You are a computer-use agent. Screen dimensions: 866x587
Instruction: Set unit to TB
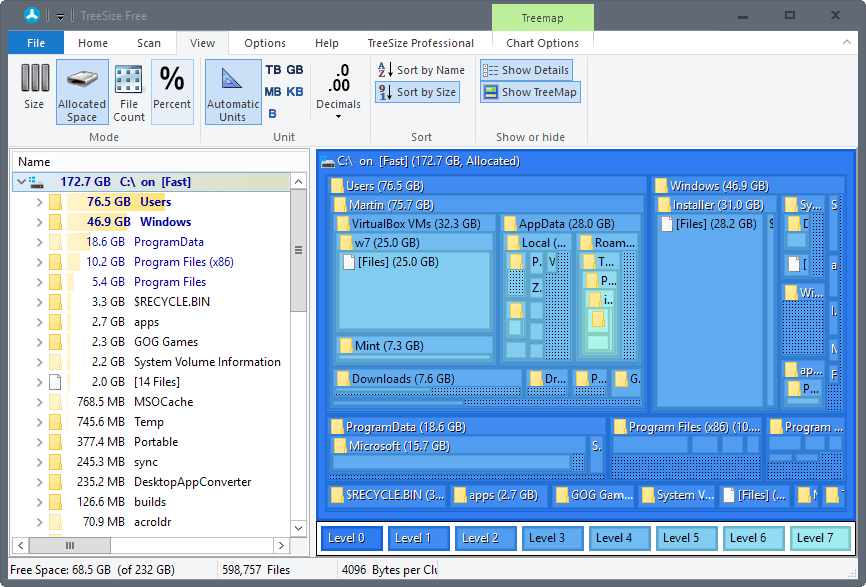click(272, 70)
